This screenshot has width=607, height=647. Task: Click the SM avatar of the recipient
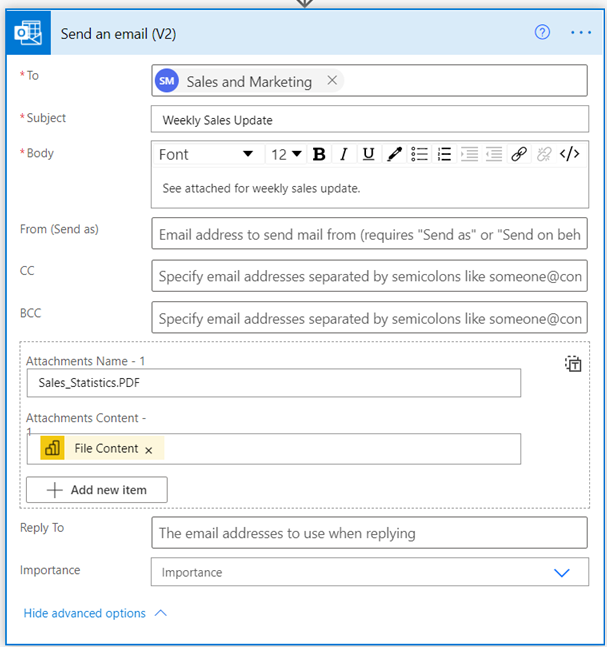[x=167, y=80]
